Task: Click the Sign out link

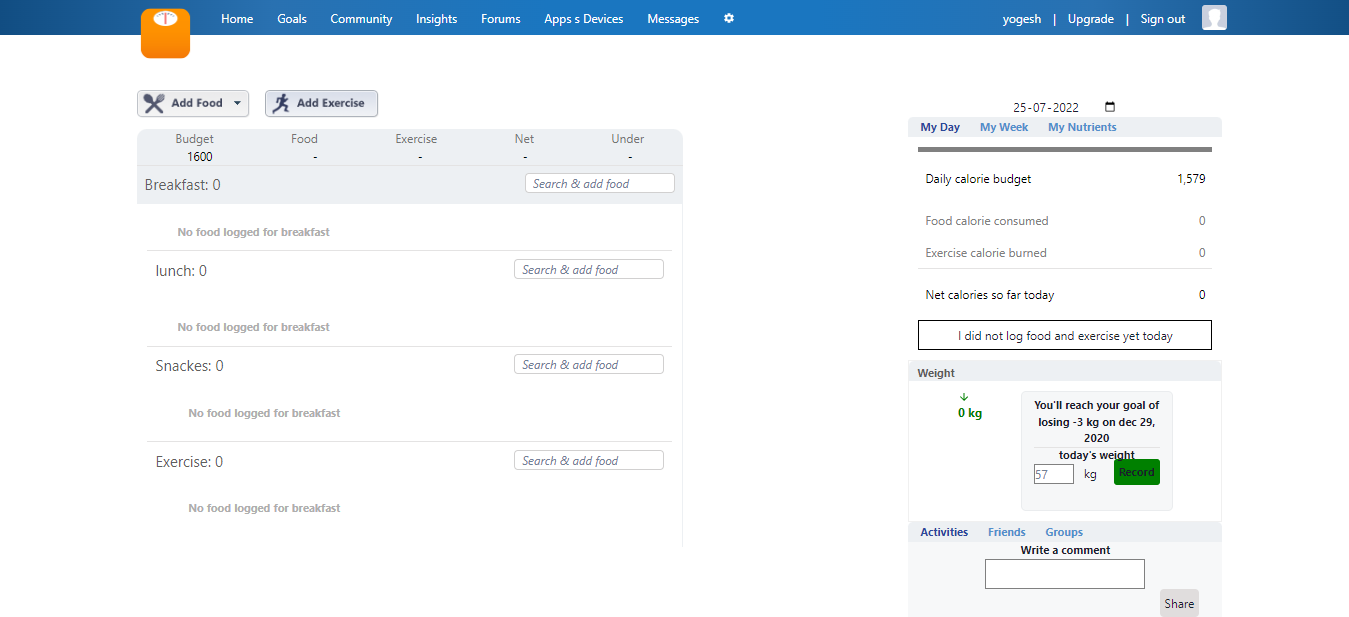Action: [1162, 19]
